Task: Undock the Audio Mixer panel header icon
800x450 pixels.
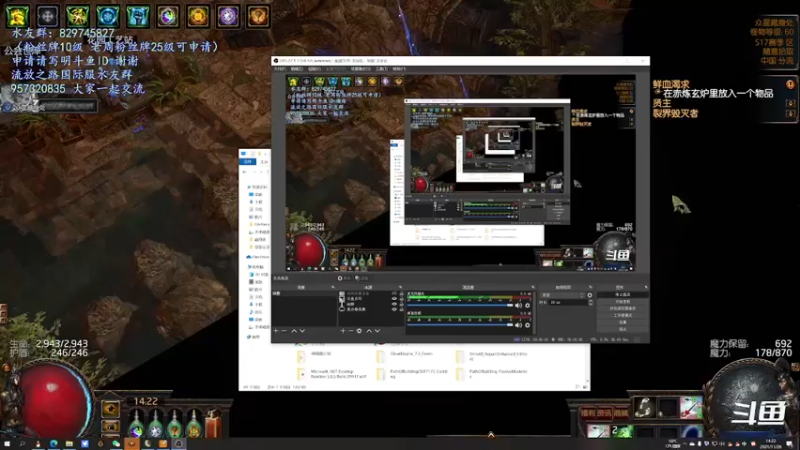Action: pos(533,287)
